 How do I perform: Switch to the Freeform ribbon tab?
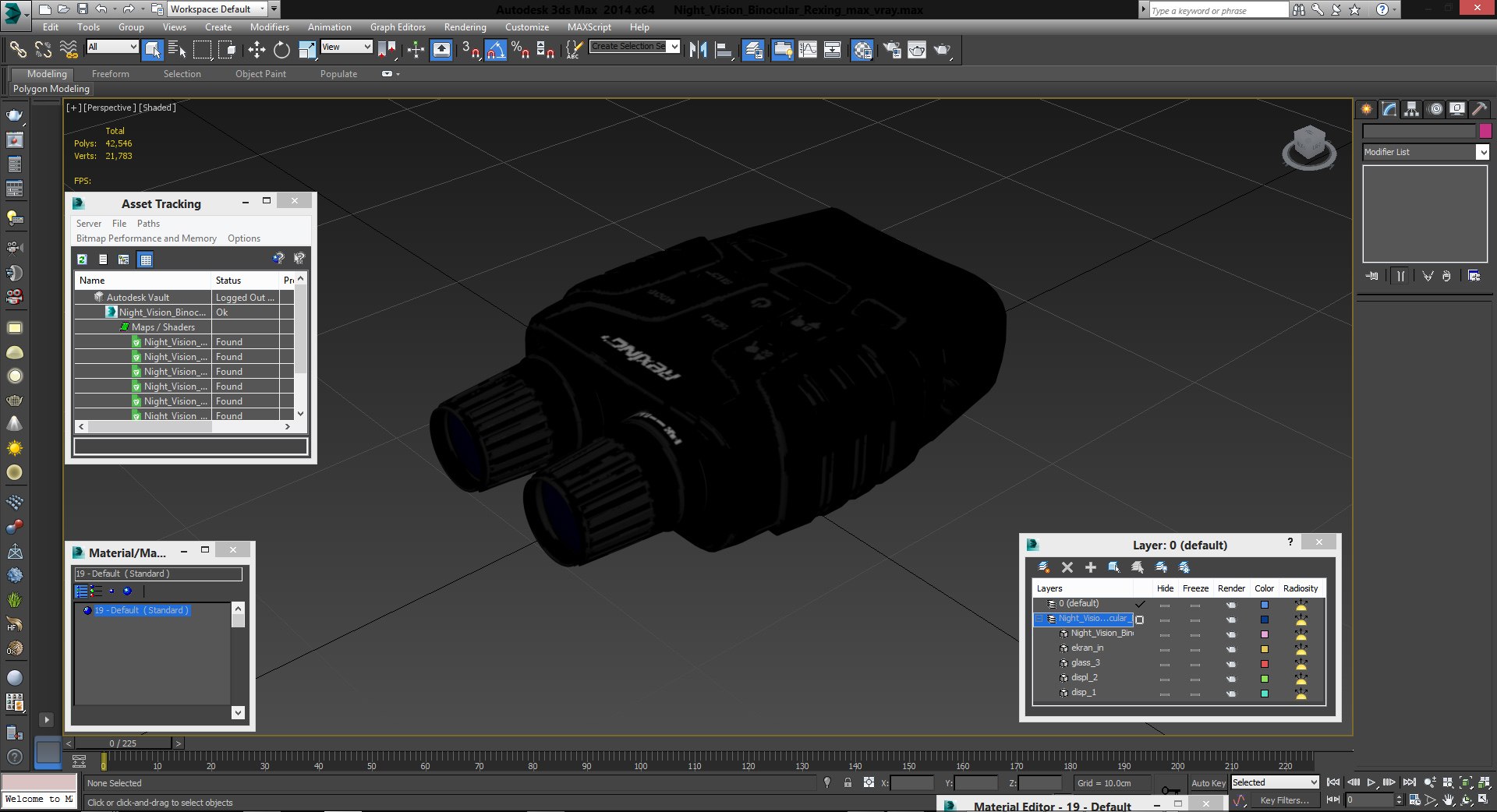coord(111,74)
